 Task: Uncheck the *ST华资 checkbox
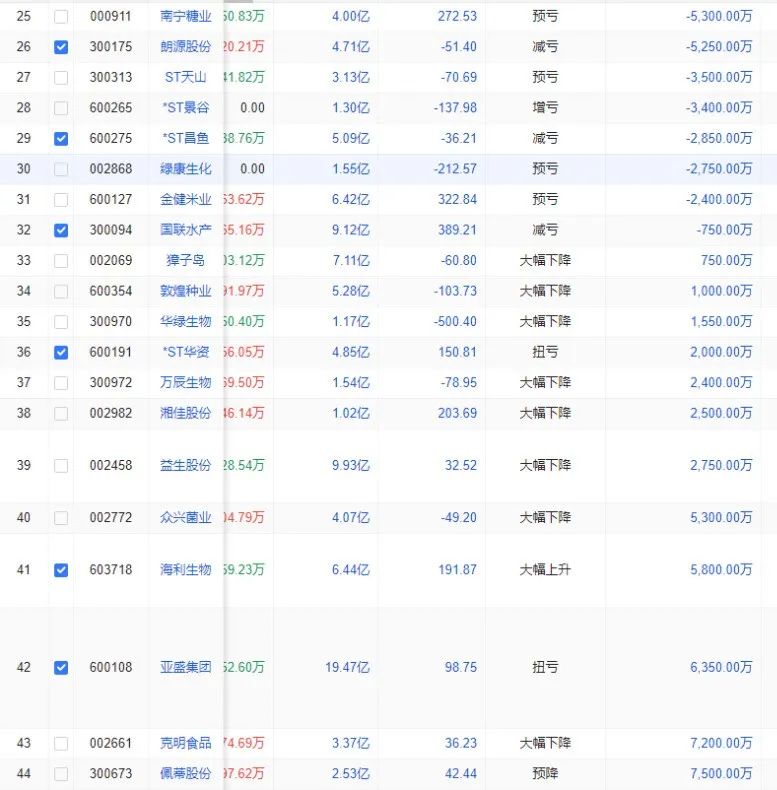[x=61, y=352]
